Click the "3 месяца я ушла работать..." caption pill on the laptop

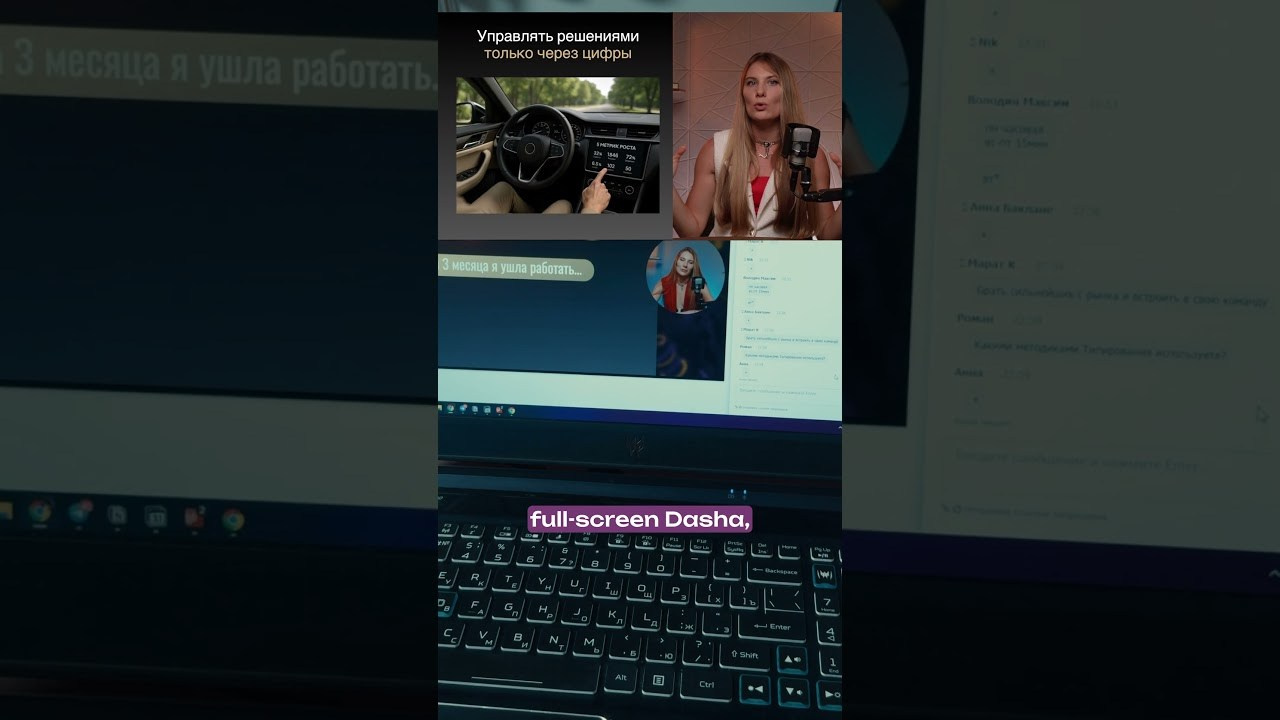(516, 268)
